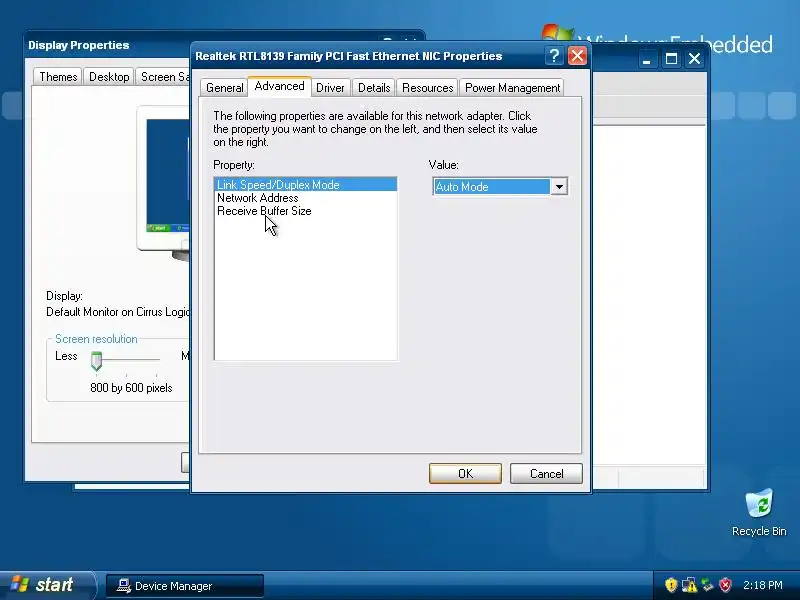Open the Driver tab

(330, 88)
